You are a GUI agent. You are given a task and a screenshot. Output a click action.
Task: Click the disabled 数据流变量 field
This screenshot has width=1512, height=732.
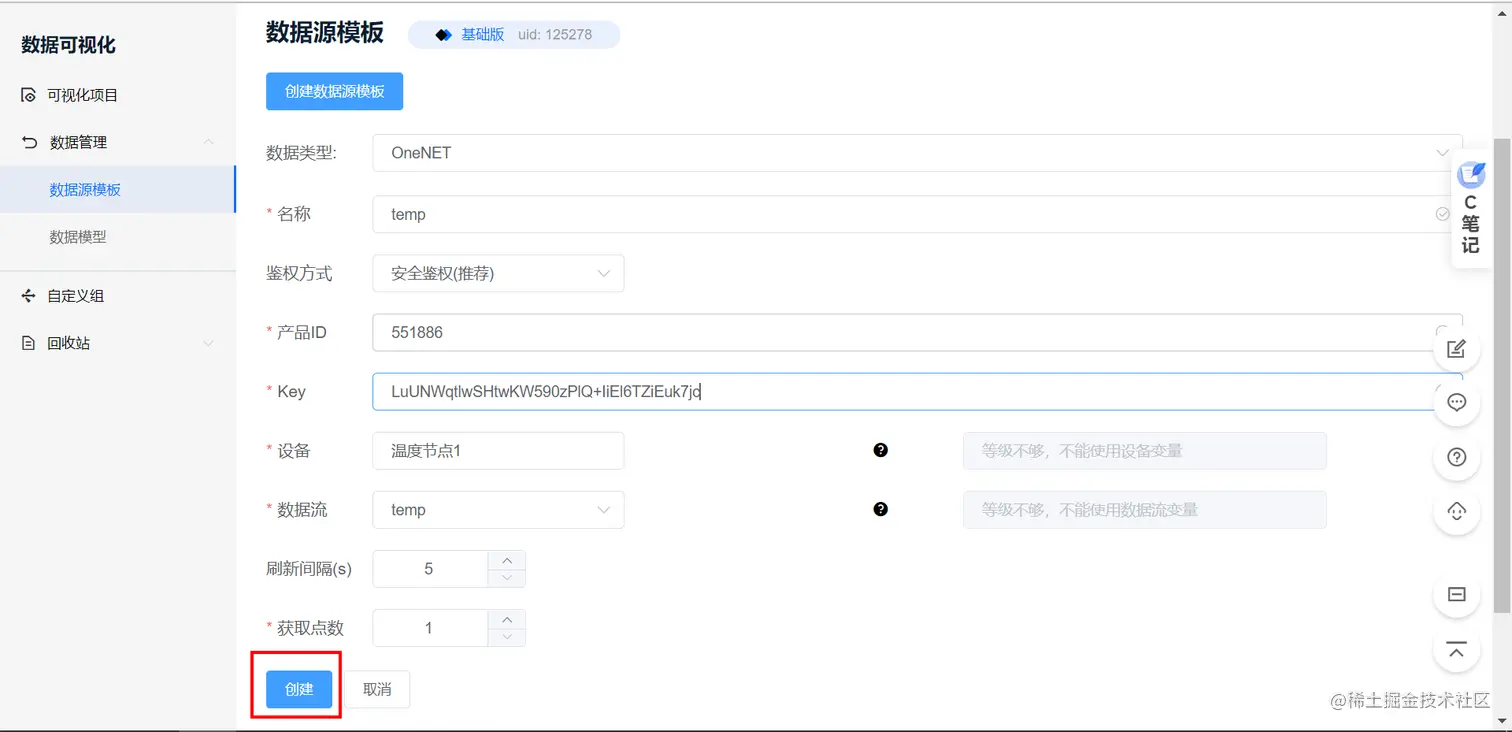[1145, 510]
